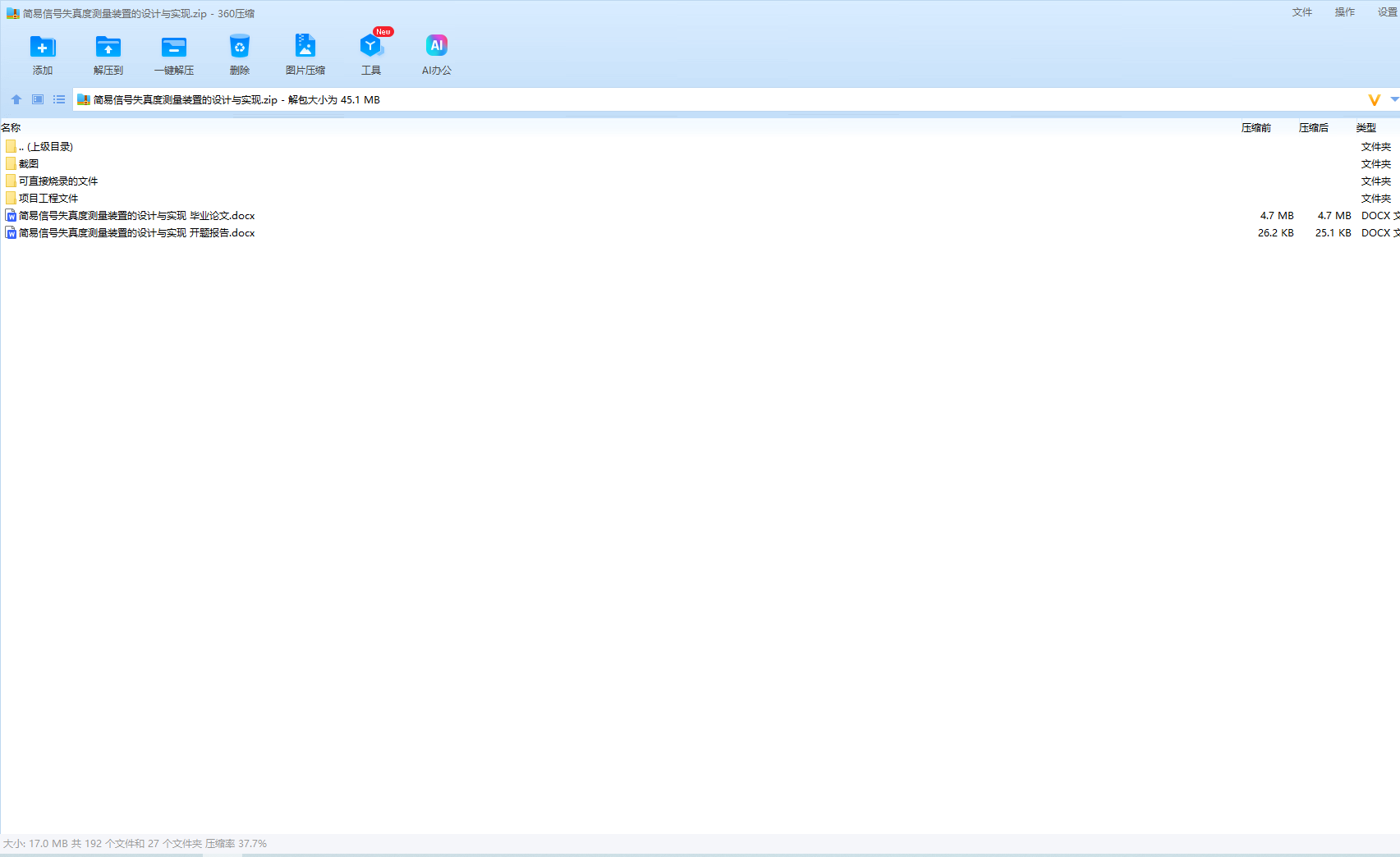Click the 4.7 MB 压缩前 size value
Screen dimensions: 1400x857
coord(1277,216)
